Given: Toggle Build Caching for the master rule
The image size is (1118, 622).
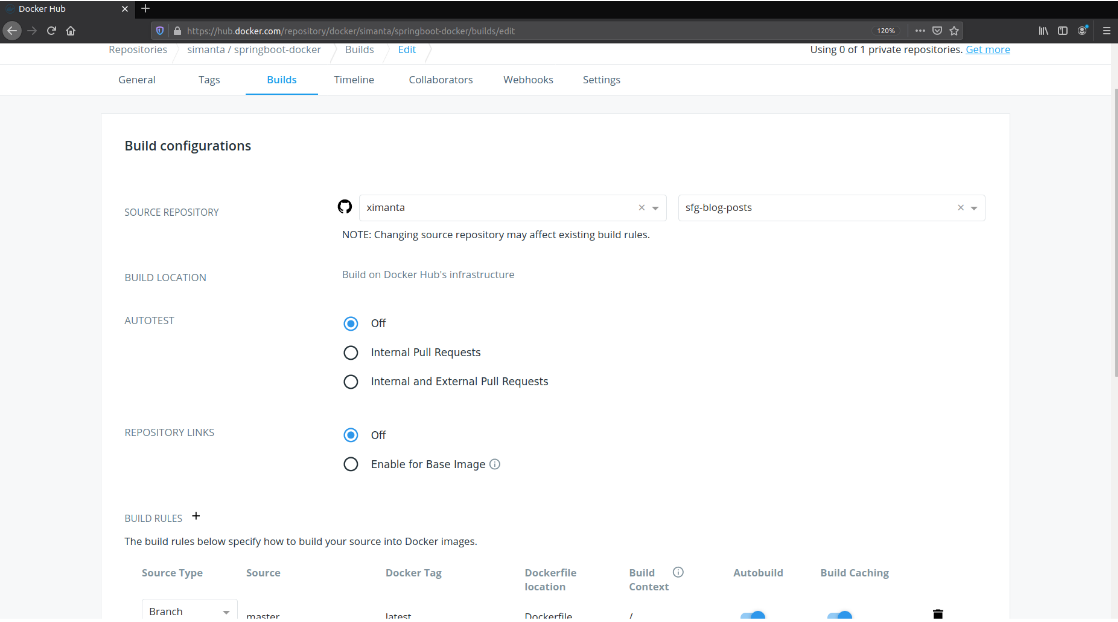Looking at the screenshot, I should pos(839,615).
